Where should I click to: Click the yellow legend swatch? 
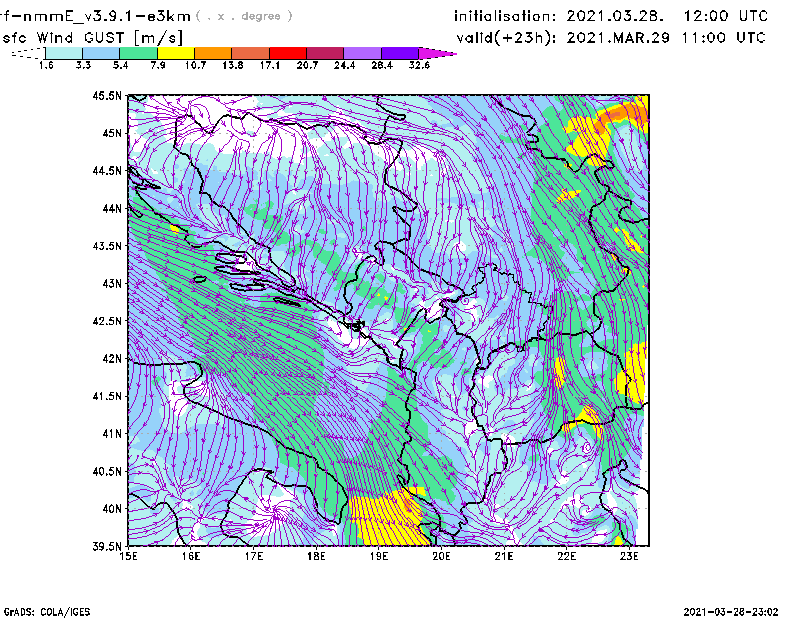point(176,53)
